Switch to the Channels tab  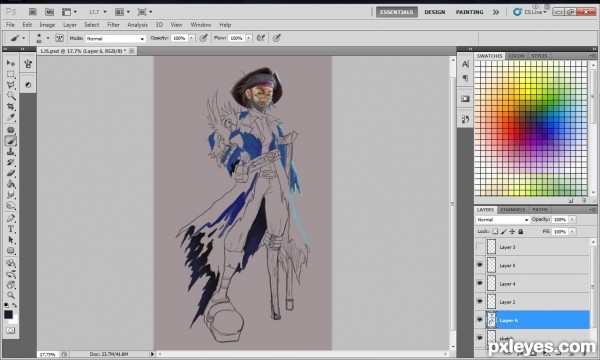[513, 210]
